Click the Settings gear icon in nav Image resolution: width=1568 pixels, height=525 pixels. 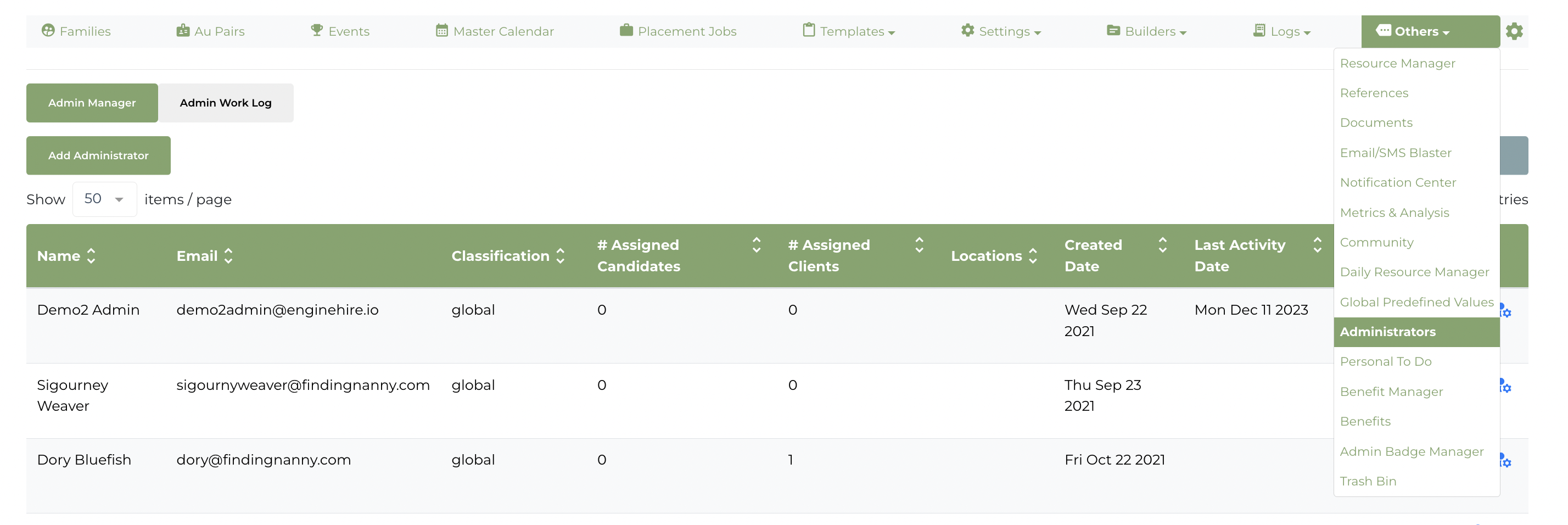click(x=968, y=30)
